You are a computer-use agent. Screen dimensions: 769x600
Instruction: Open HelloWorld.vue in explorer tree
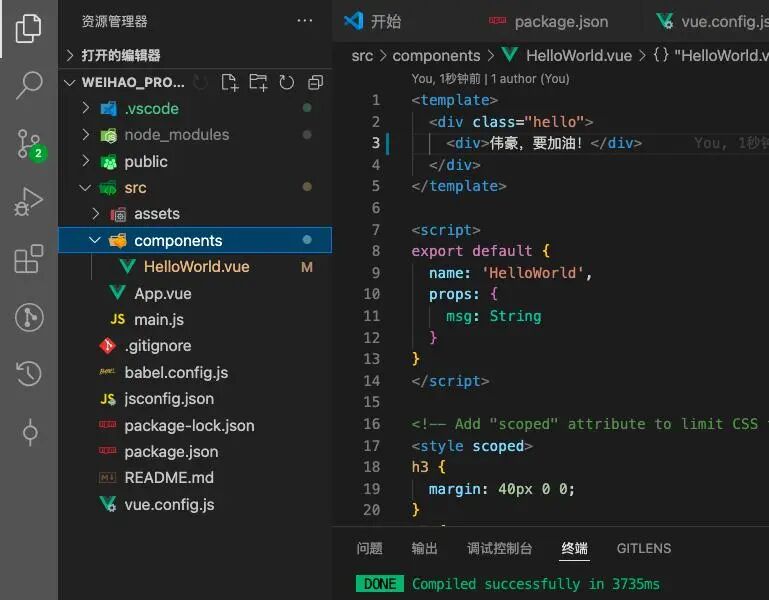tap(196, 266)
